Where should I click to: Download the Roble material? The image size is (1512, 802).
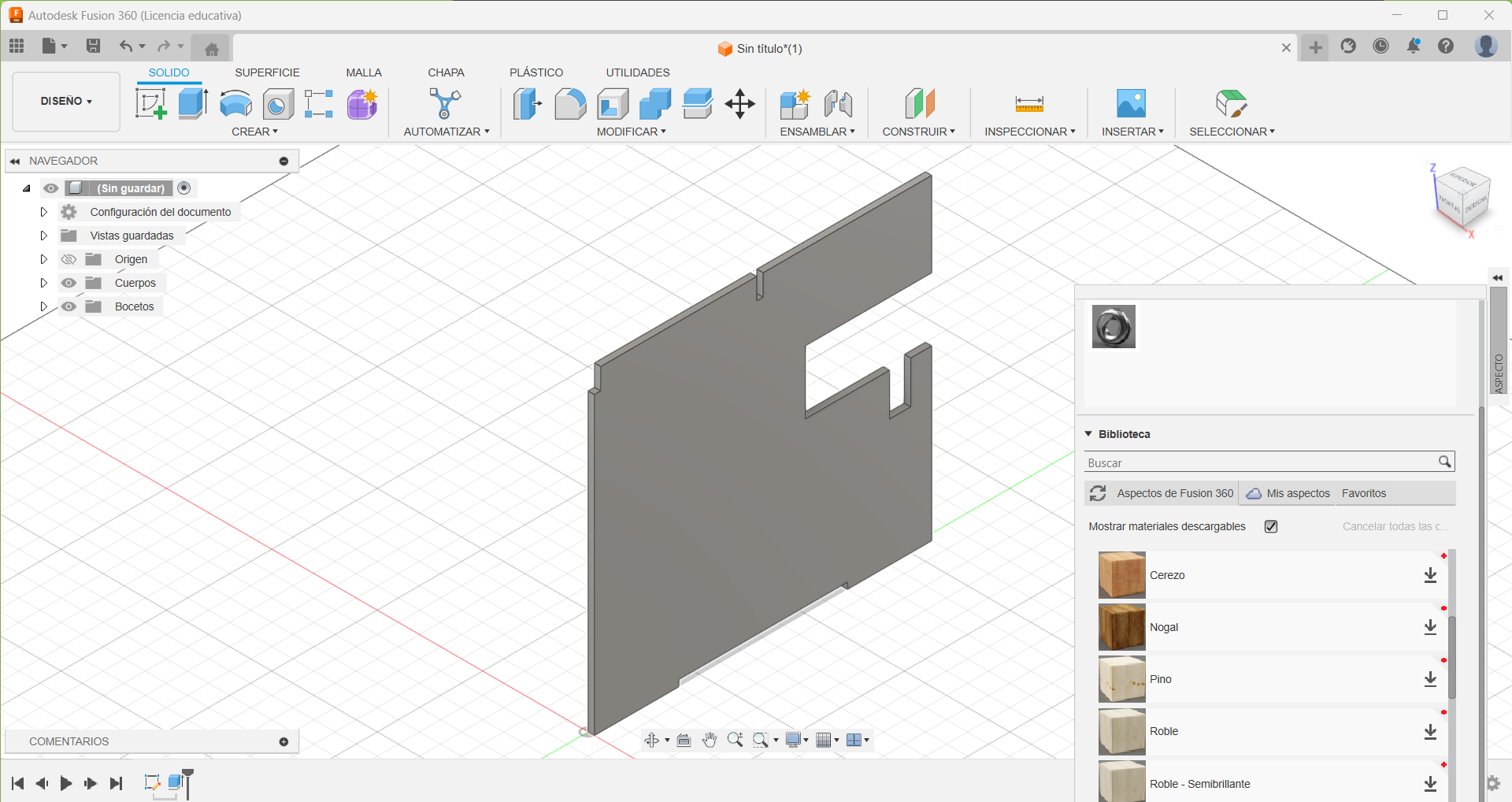click(1430, 731)
